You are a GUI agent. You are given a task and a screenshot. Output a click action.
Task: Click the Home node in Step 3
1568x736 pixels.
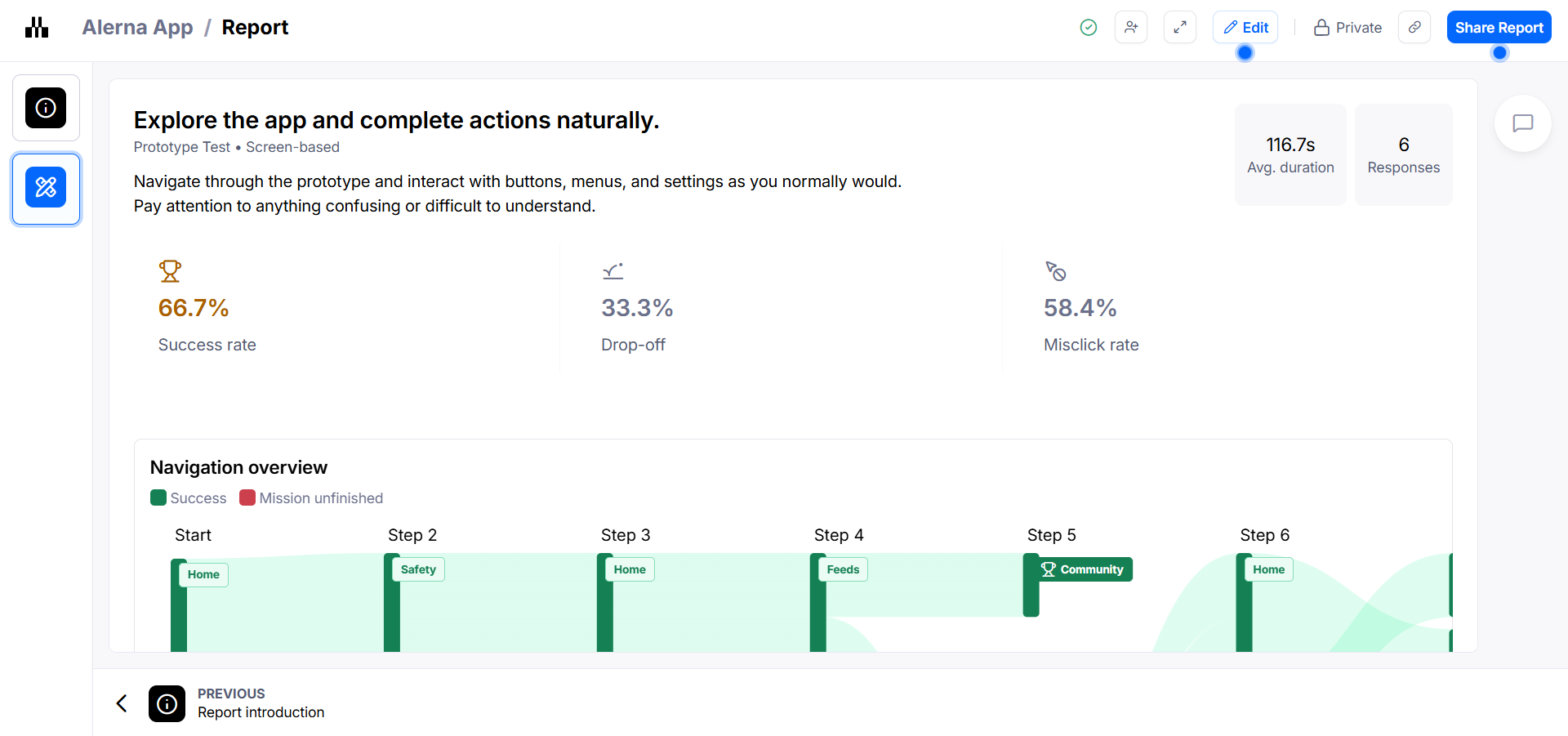pyautogui.click(x=630, y=569)
